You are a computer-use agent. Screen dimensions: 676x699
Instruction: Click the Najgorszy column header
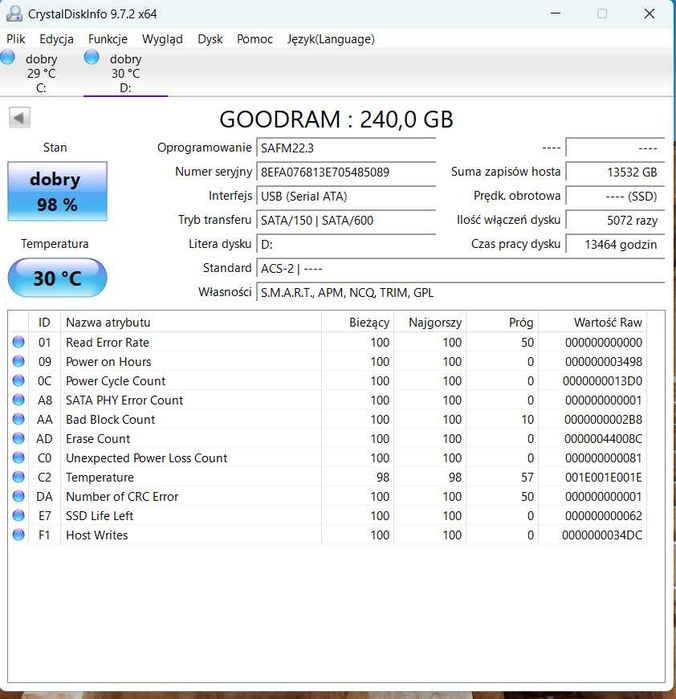(x=429, y=322)
